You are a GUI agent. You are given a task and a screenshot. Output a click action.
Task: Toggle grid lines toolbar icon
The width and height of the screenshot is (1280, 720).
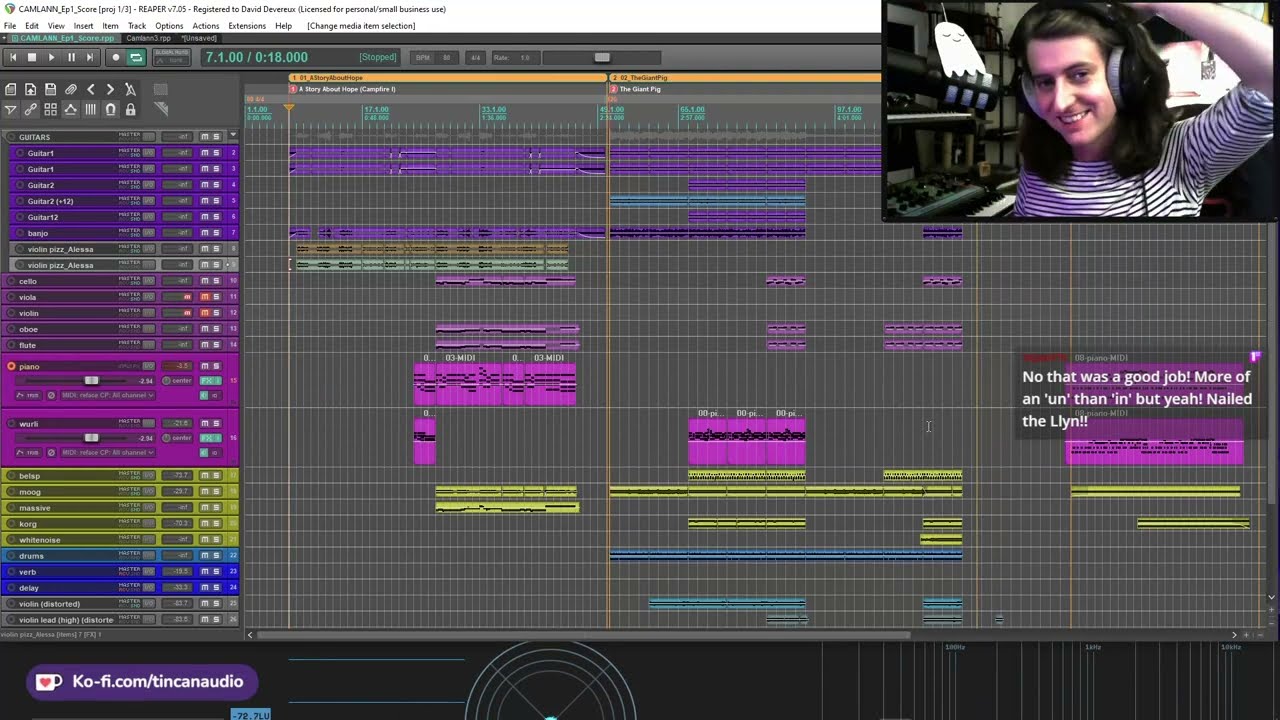tap(91, 110)
